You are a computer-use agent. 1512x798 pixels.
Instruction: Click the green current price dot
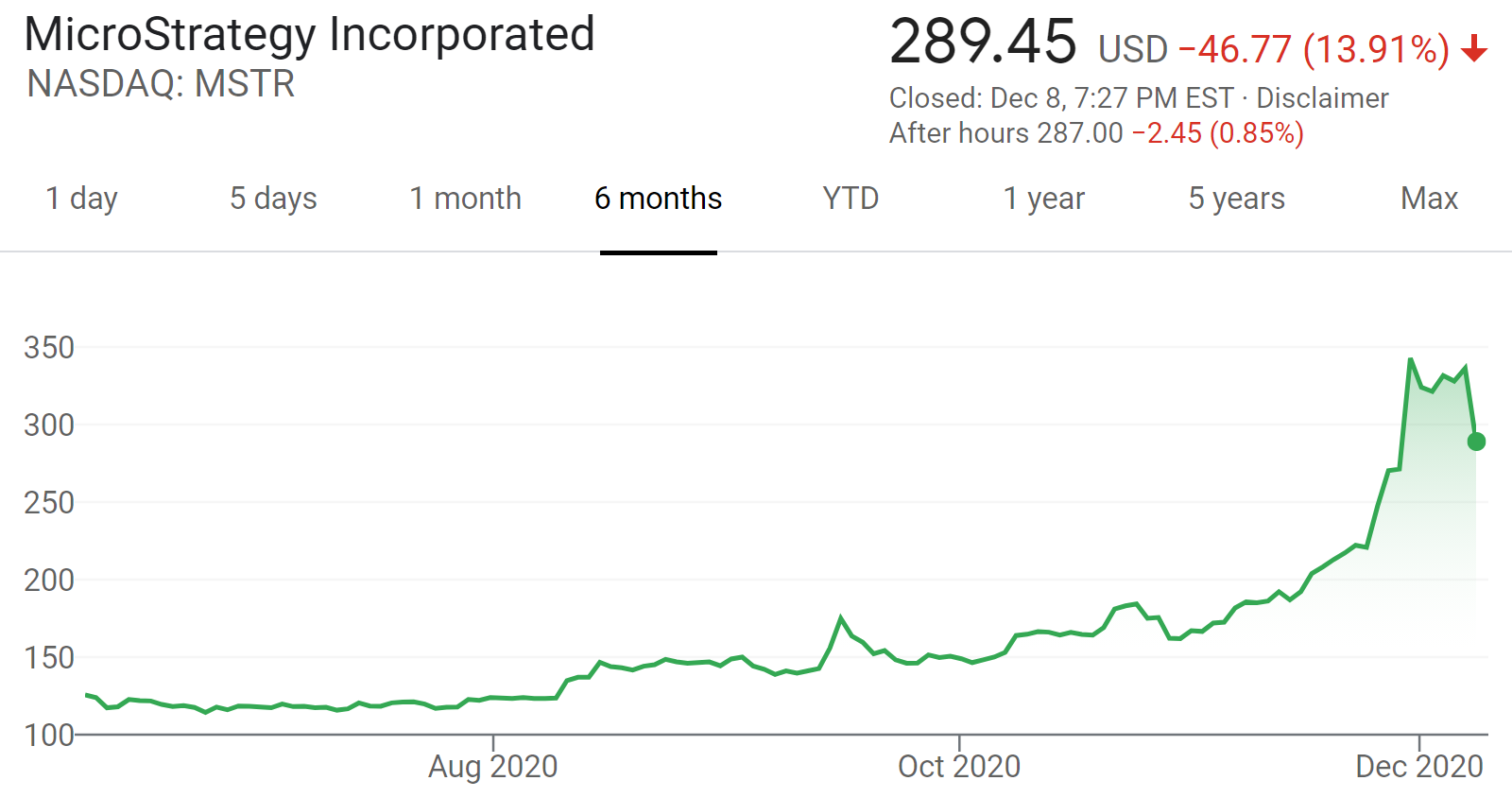[x=1476, y=442]
